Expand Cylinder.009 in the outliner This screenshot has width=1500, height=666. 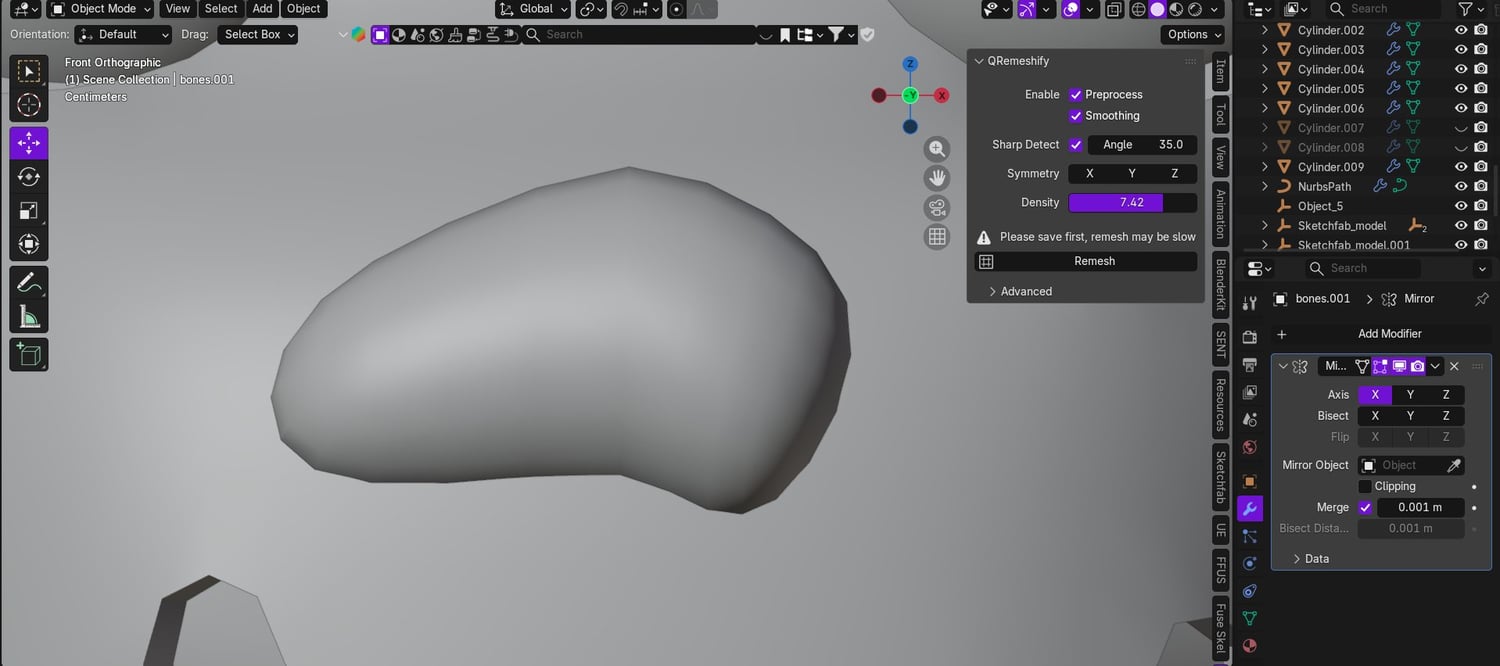pyautogui.click(x=1264, y=167)
